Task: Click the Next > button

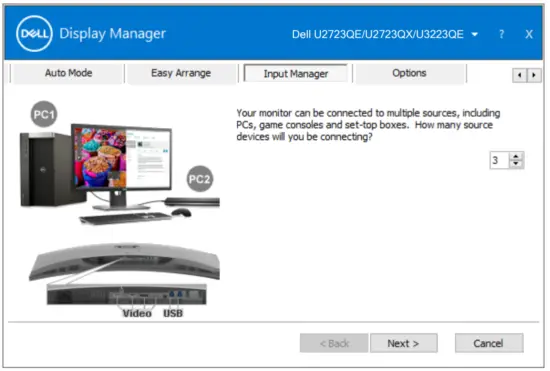Action: (403, 343)
